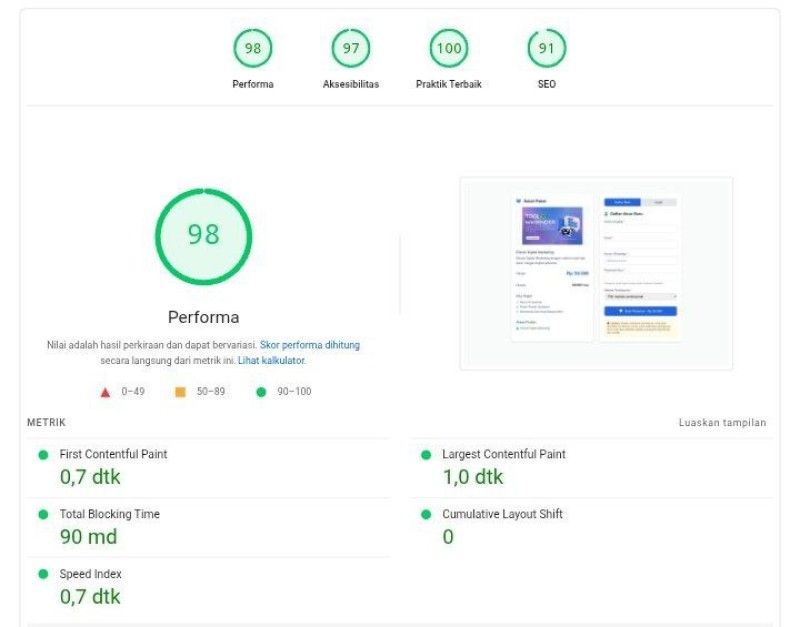Click the Performa 98 score gauge at top

coord(253,49)
